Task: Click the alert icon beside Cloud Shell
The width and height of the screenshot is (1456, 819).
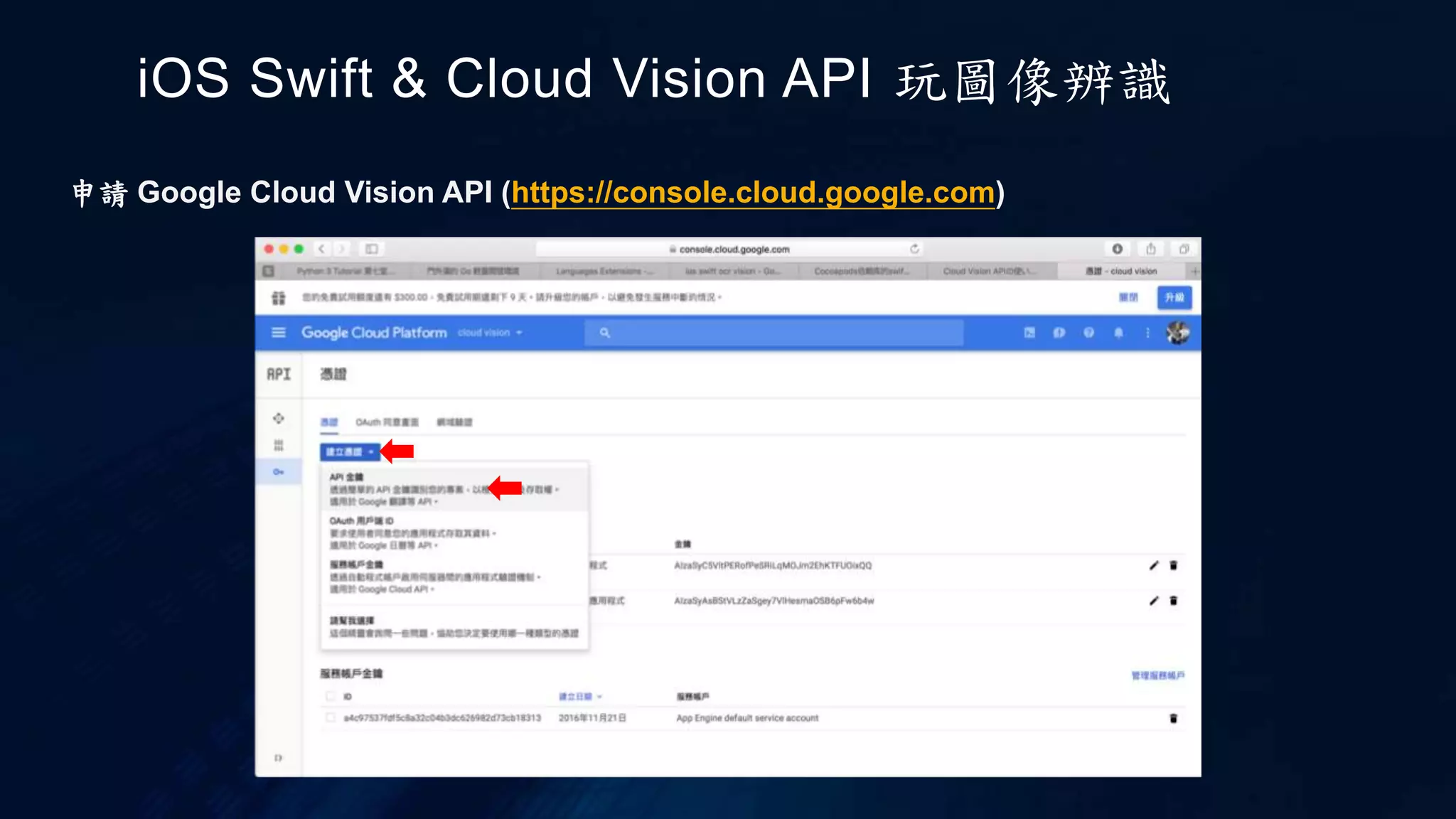Action: [x=1059, y=333]
